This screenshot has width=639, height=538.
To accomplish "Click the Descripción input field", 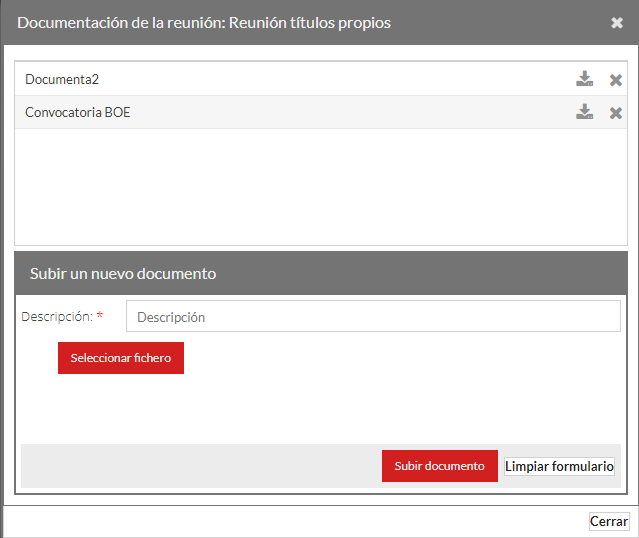I will pos(373,316).
